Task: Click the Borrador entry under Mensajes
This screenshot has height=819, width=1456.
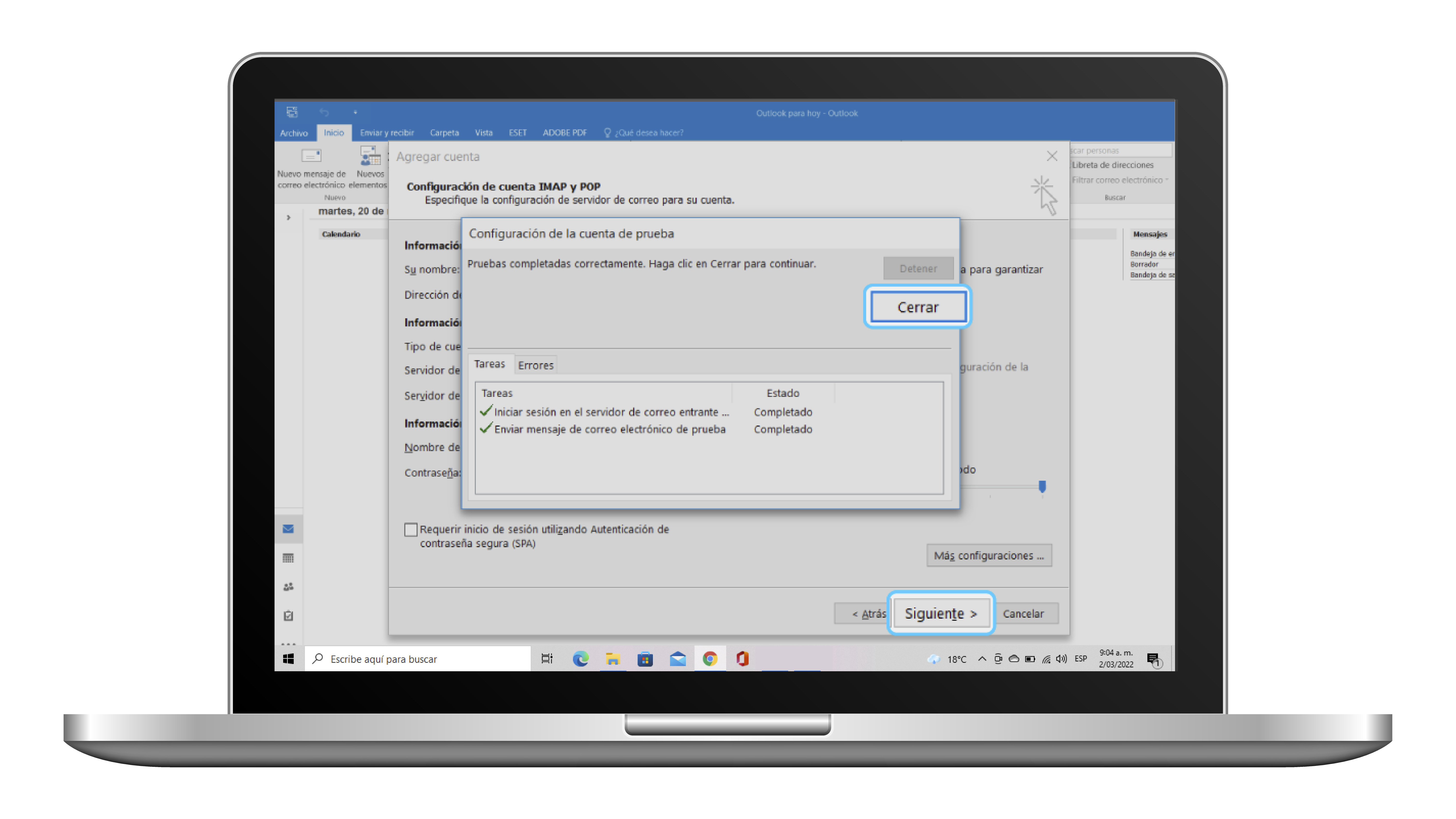Action: pos(1144,264)
